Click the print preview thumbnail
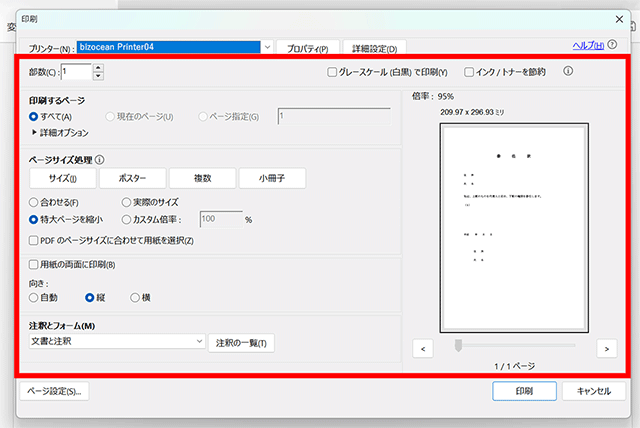The image size is (640, 428). pyautogui.click(x=514, y=228)
